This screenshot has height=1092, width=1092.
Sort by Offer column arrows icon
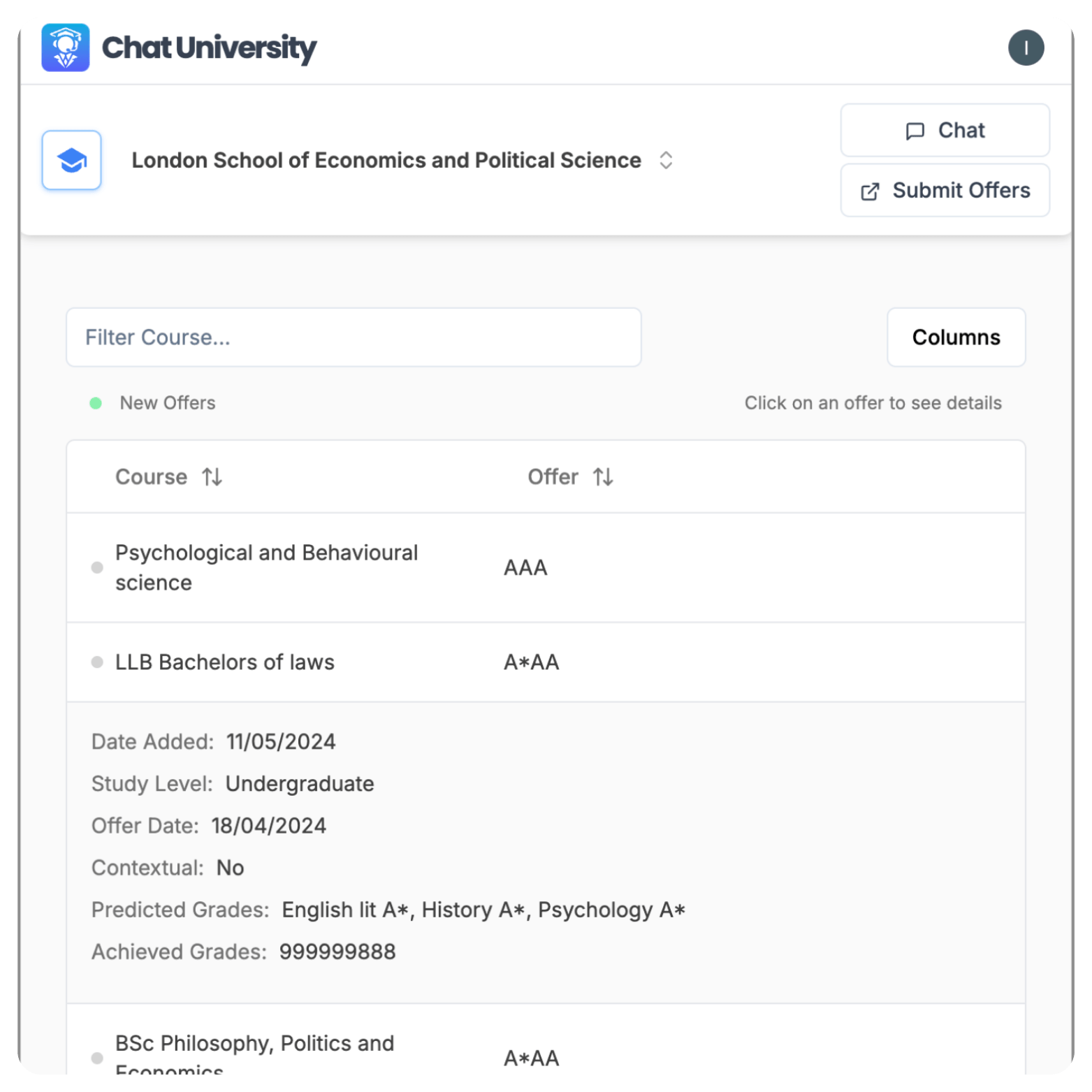603,477
